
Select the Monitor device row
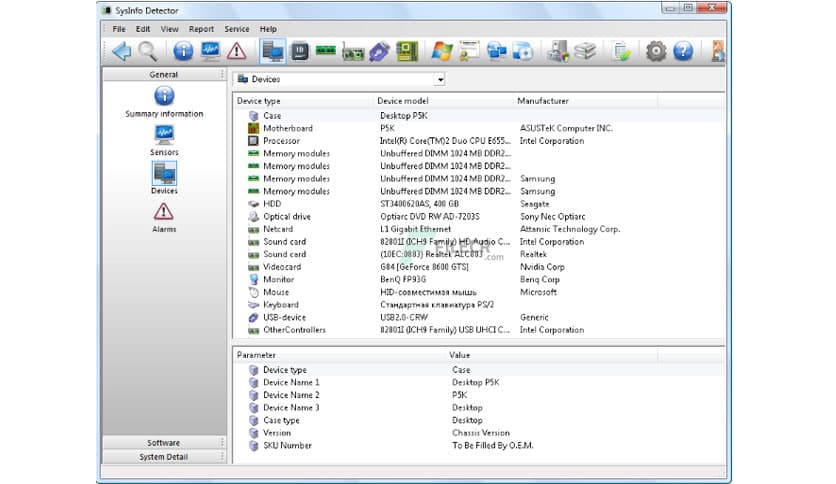point(479,279)
